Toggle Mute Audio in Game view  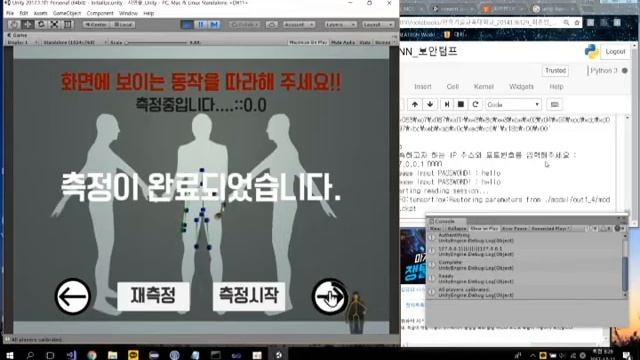[x=343, y=42]
